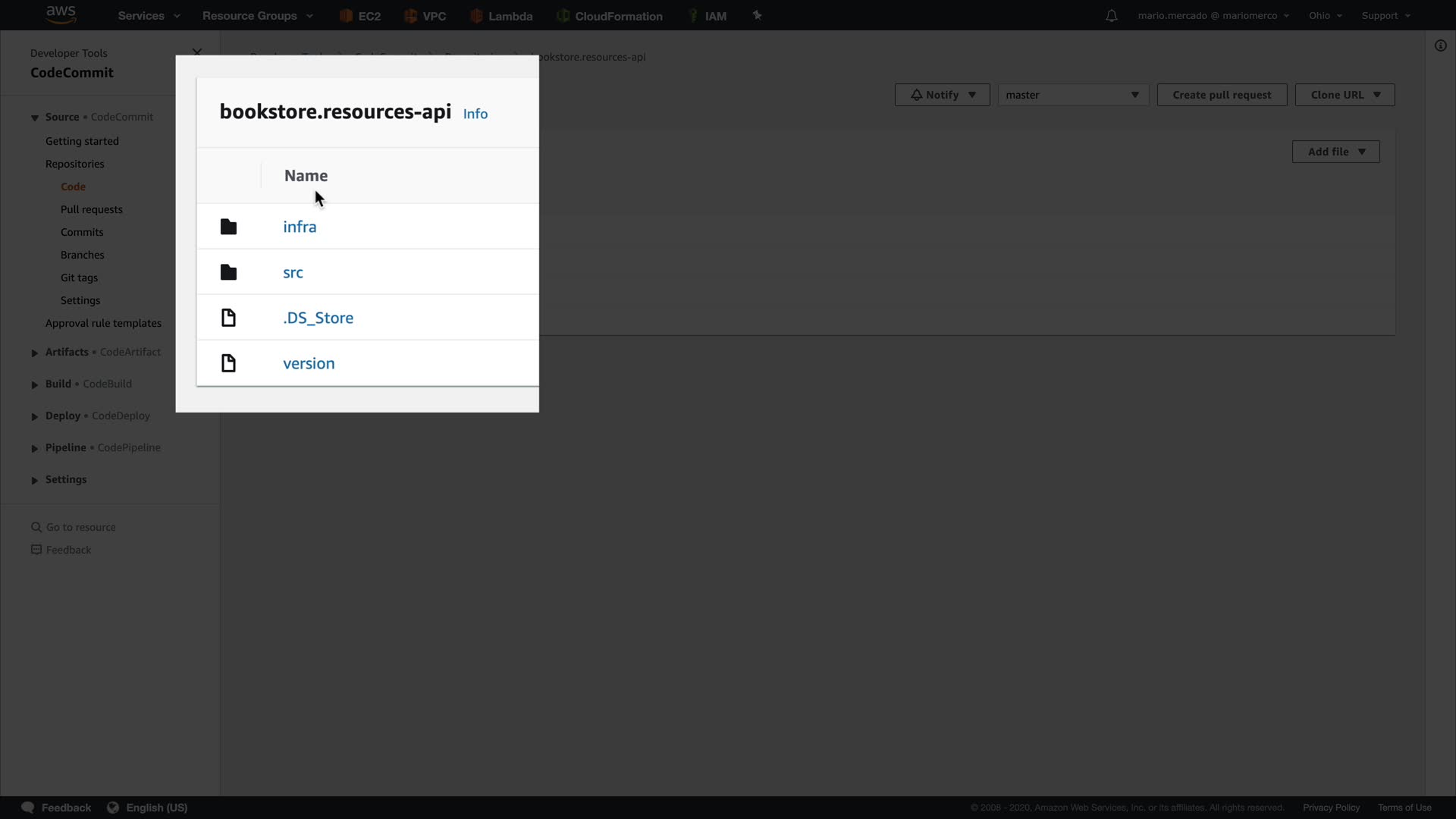Viewport: 1456px width, 819px height.
Task: Expand the Services menu
Action: 149,16
